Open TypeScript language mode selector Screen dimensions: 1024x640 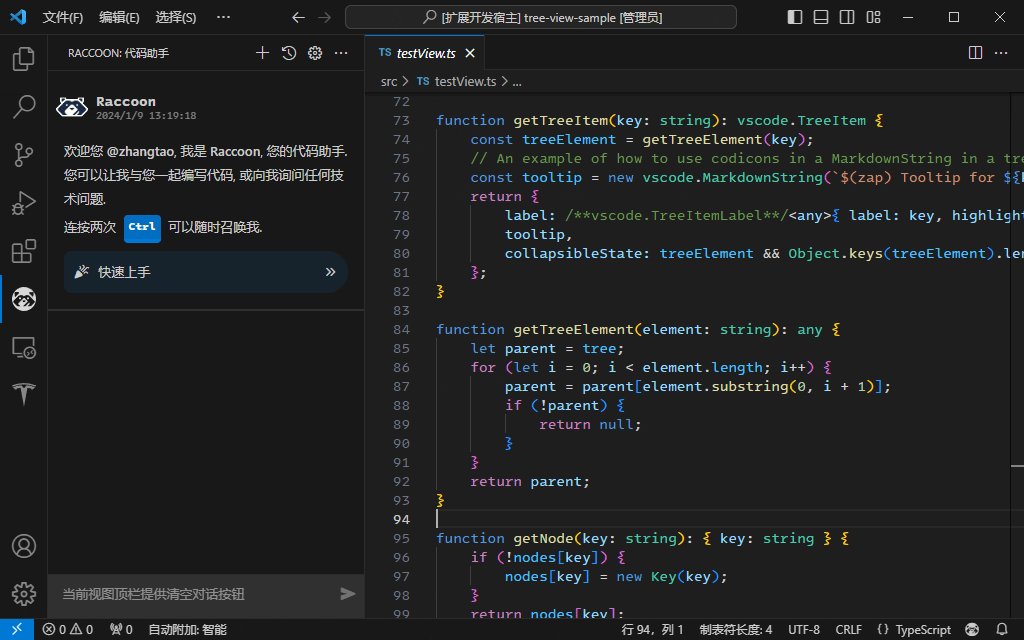click(914, 630)
